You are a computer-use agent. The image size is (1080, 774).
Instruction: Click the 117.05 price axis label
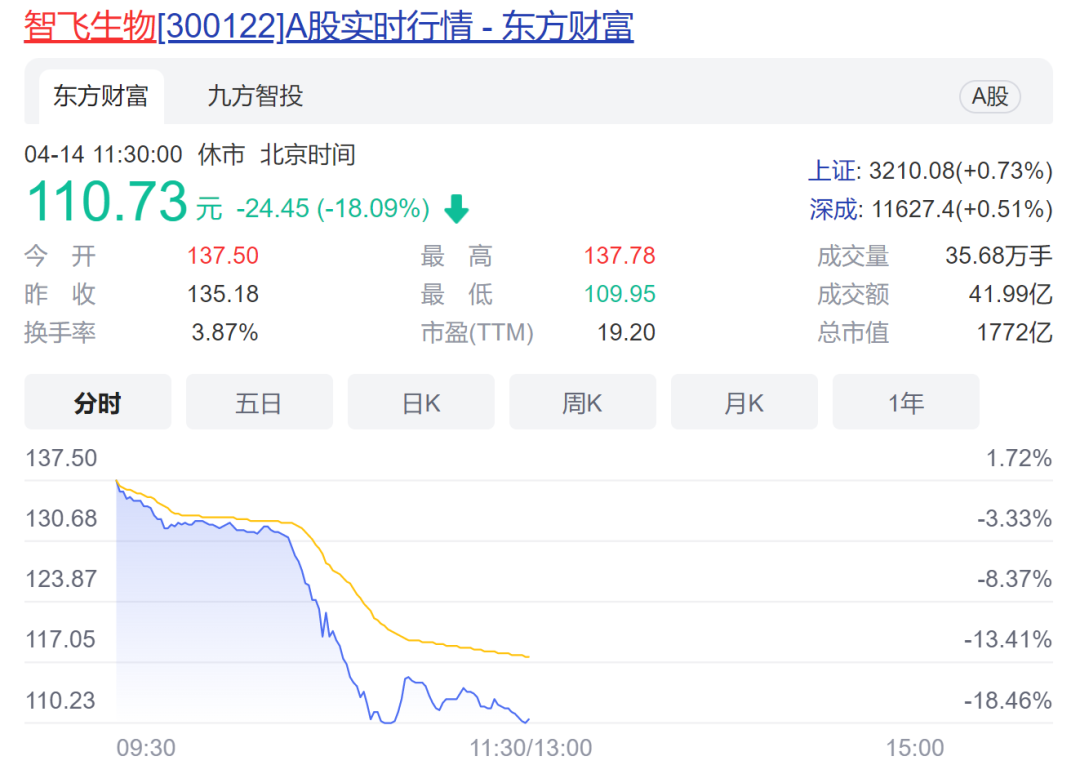[x=61, y=640]
